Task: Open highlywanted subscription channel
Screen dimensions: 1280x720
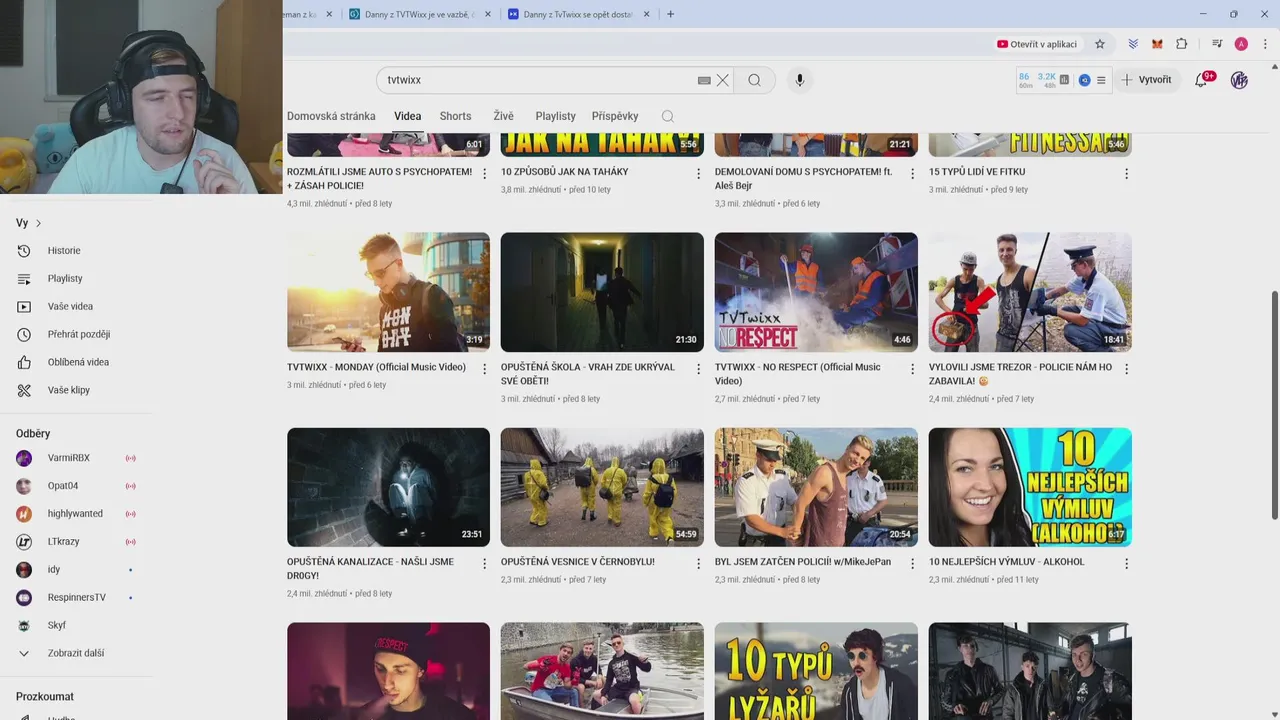Action: [x=76, y=514]
